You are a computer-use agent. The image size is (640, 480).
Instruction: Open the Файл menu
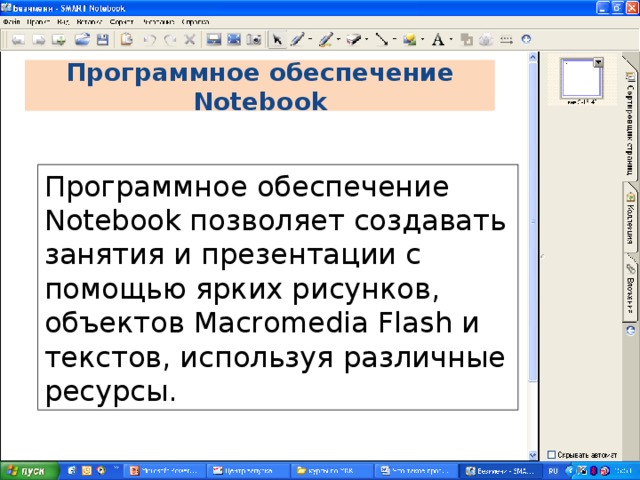[x=11, y=22]
